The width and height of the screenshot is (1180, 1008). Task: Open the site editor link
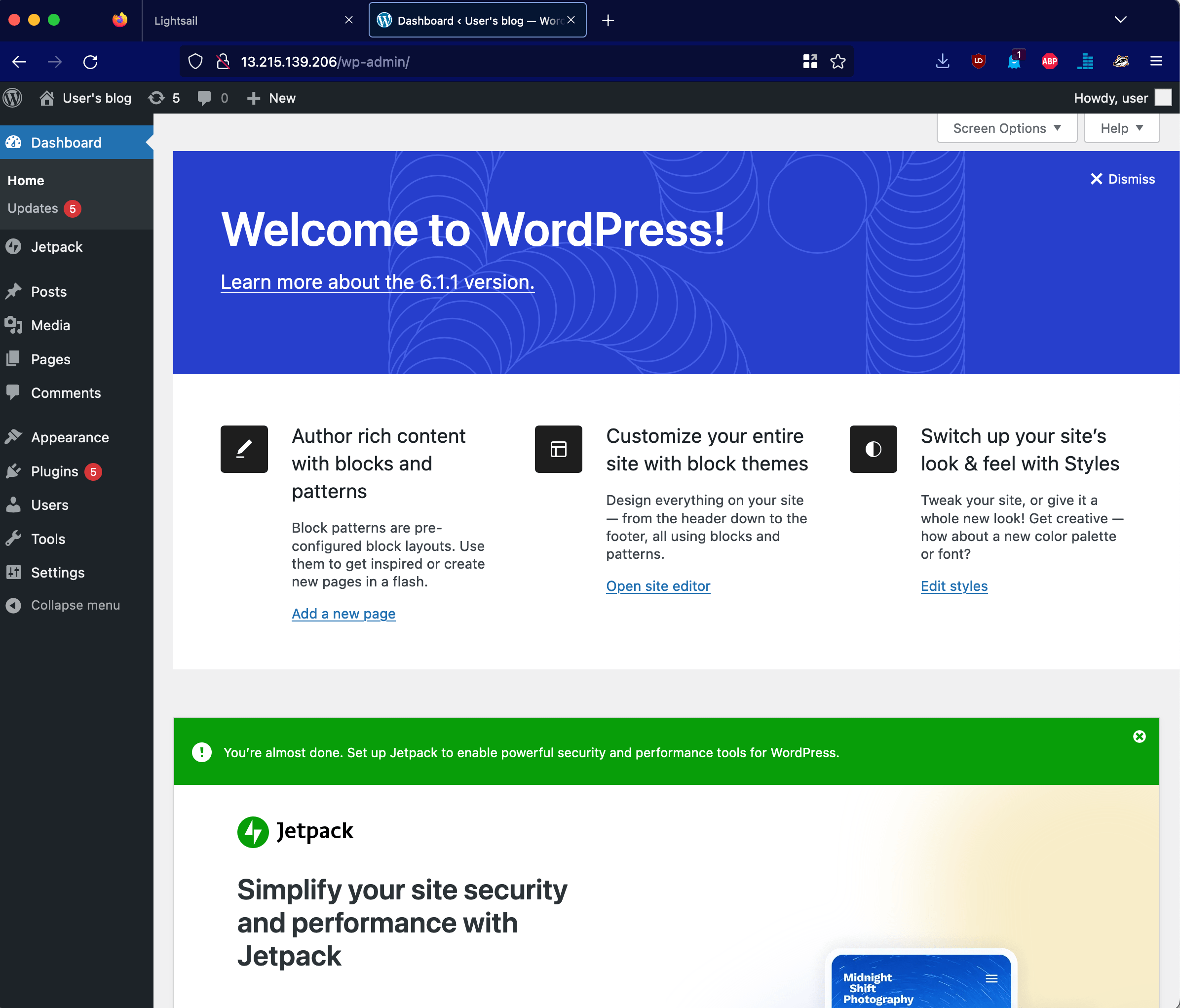pyautogui.click(x=658, y=585)
